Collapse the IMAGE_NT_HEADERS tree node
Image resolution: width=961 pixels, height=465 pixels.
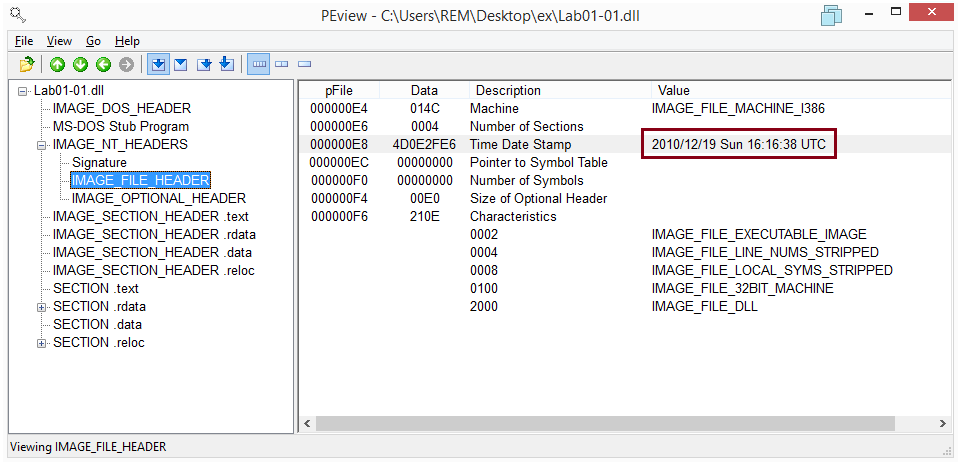(42, 145)
